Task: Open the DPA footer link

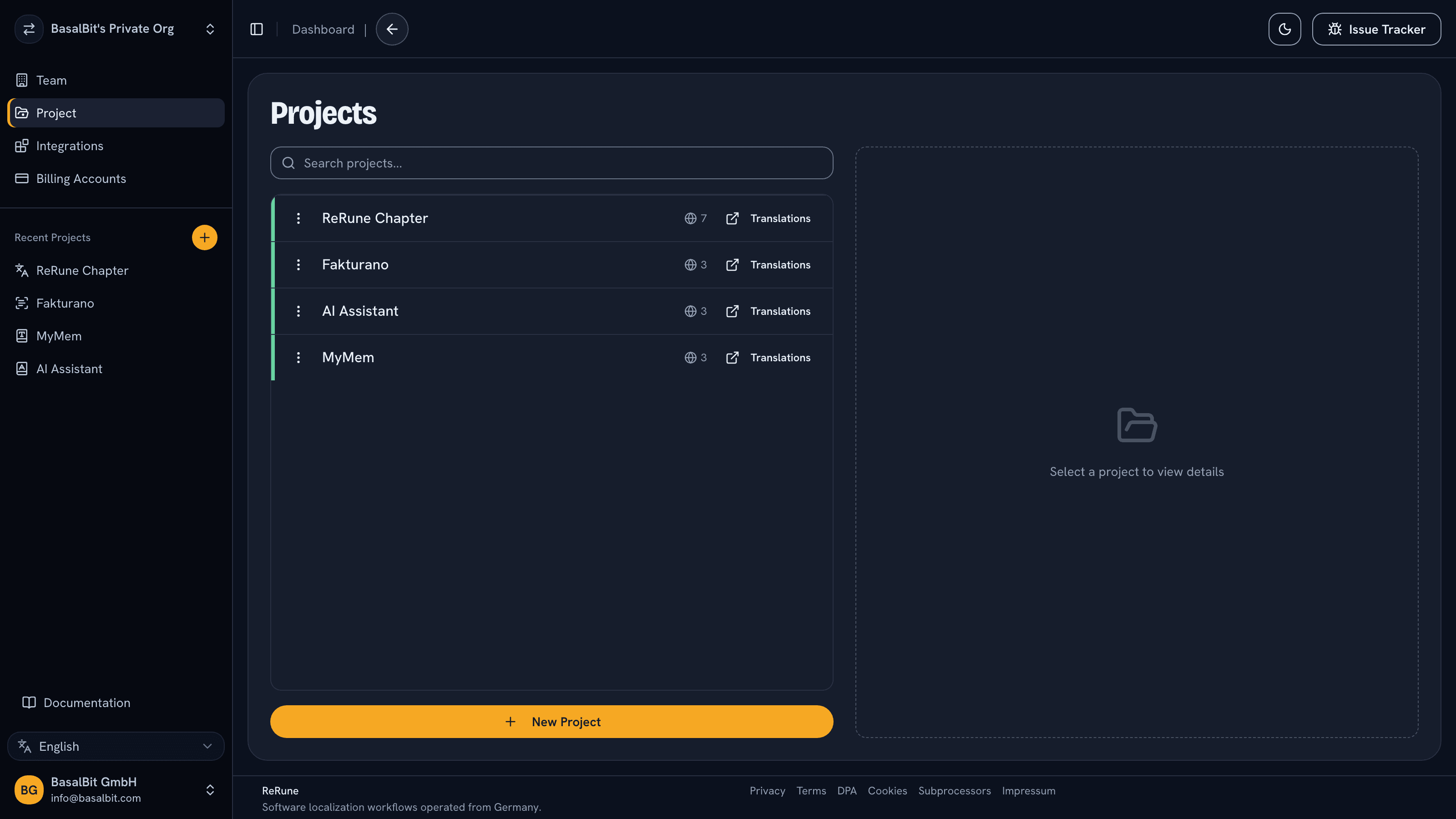Action: [x=847, y=791]
